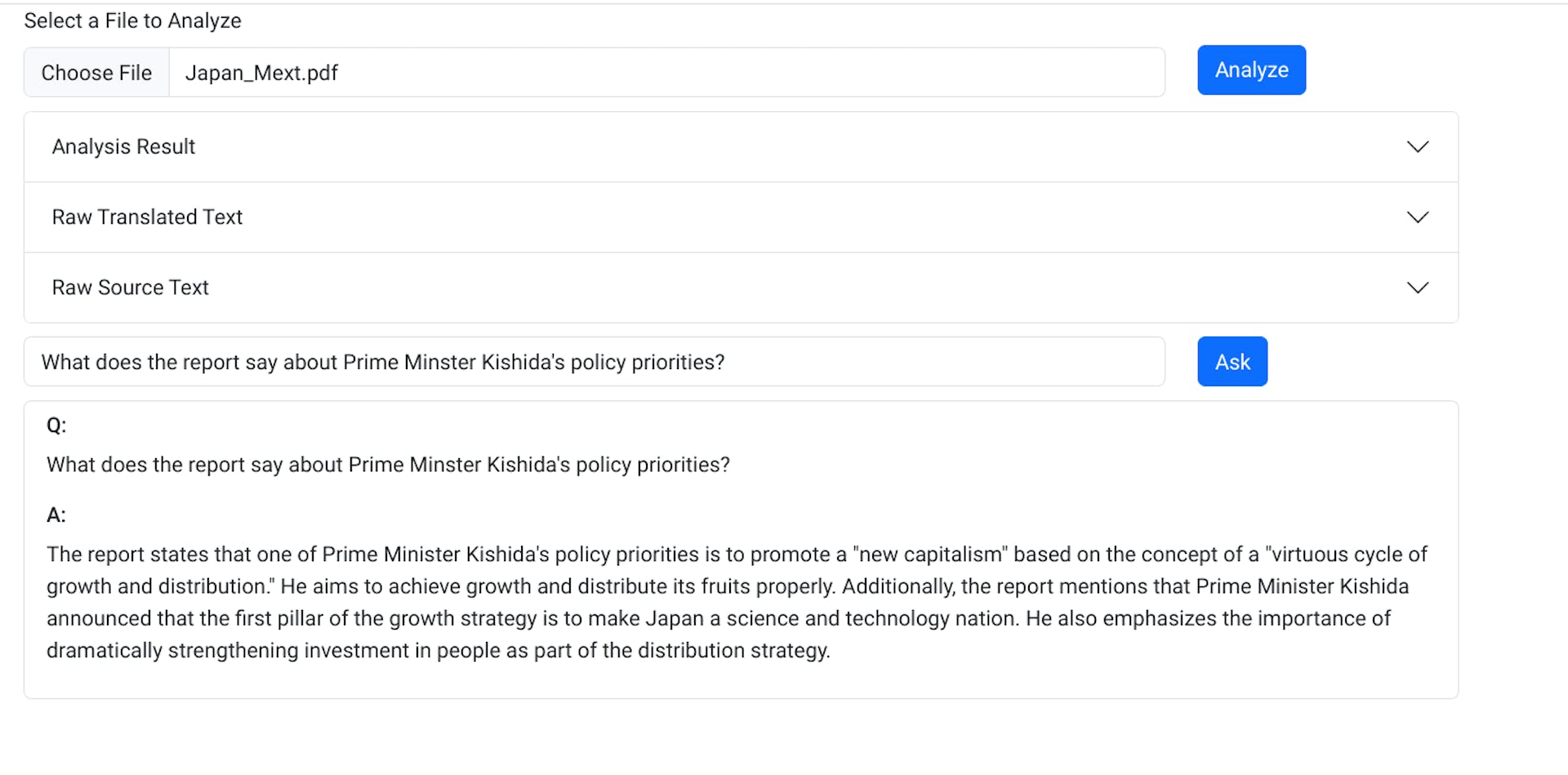
Task: Click the Choose File button
Action: (96, 73)
